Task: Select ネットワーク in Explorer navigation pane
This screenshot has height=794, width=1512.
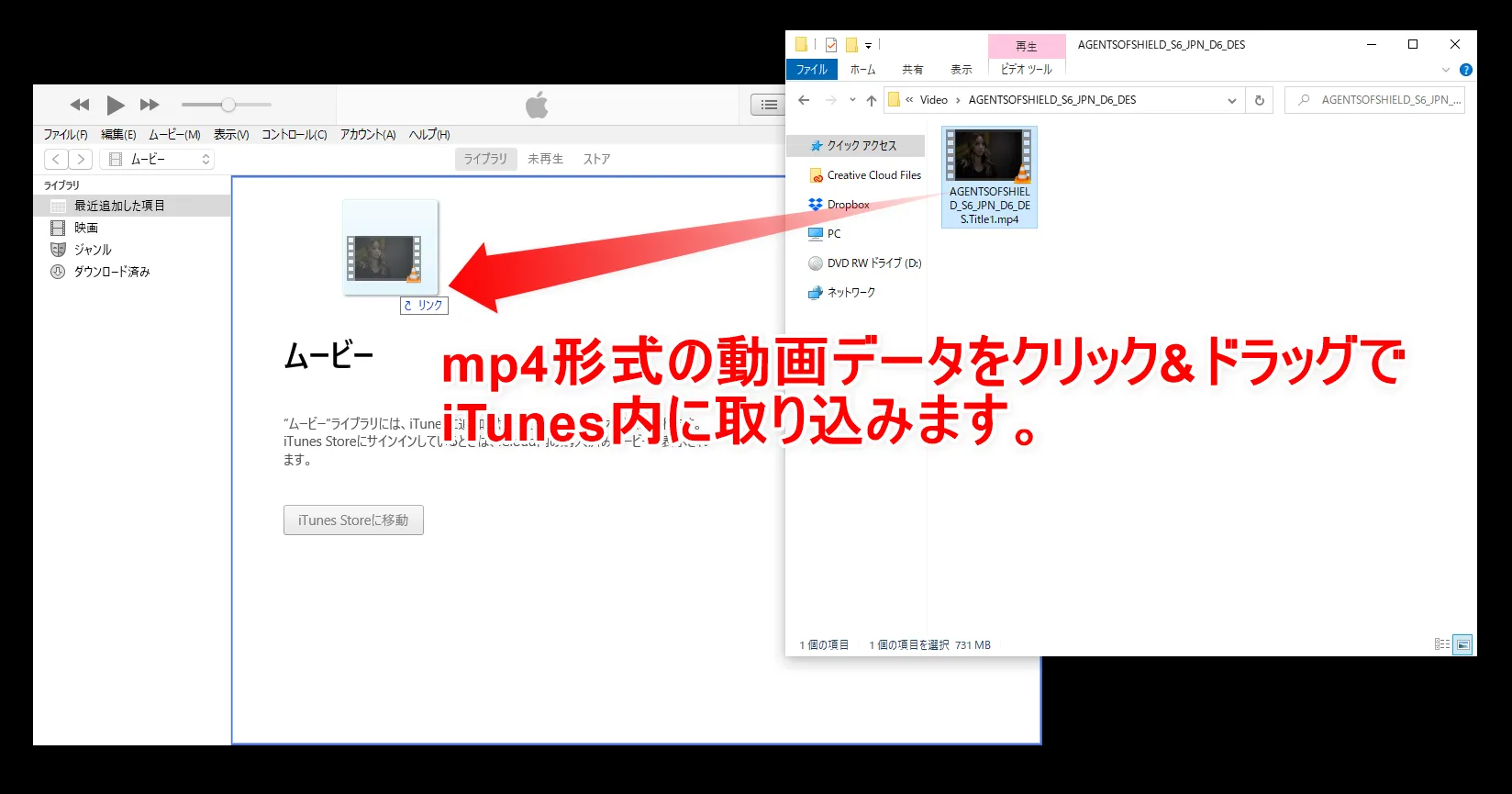Action: [x=842, y=293]
